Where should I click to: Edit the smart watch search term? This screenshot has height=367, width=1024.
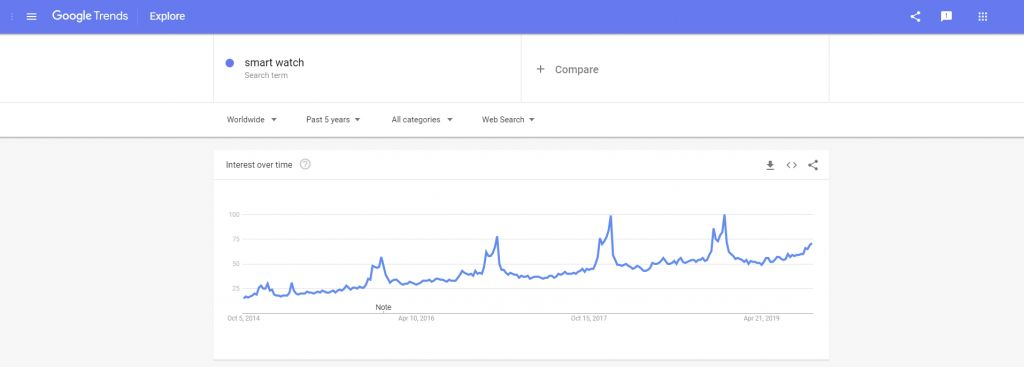click(274, 63)
